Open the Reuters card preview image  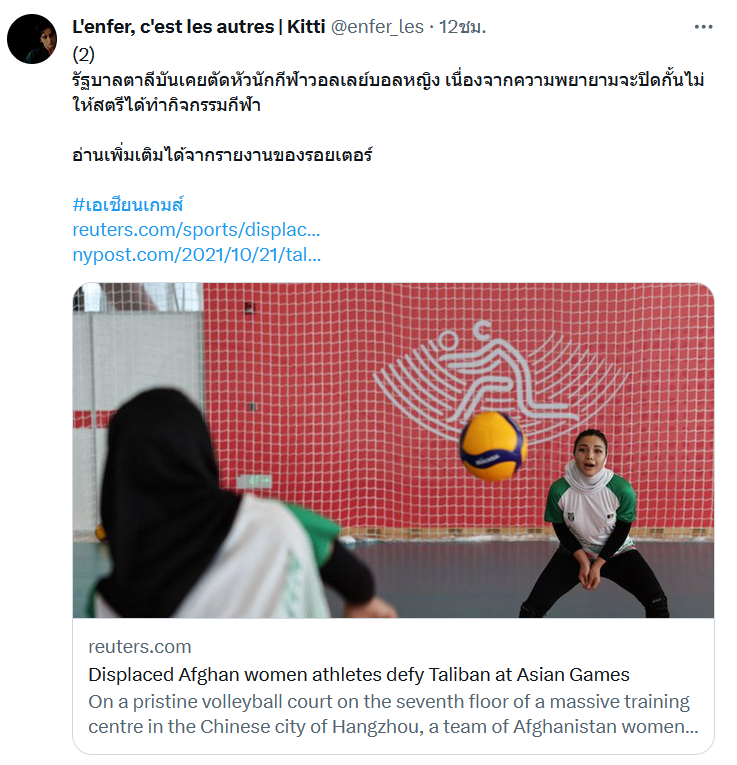coord(393,450)
